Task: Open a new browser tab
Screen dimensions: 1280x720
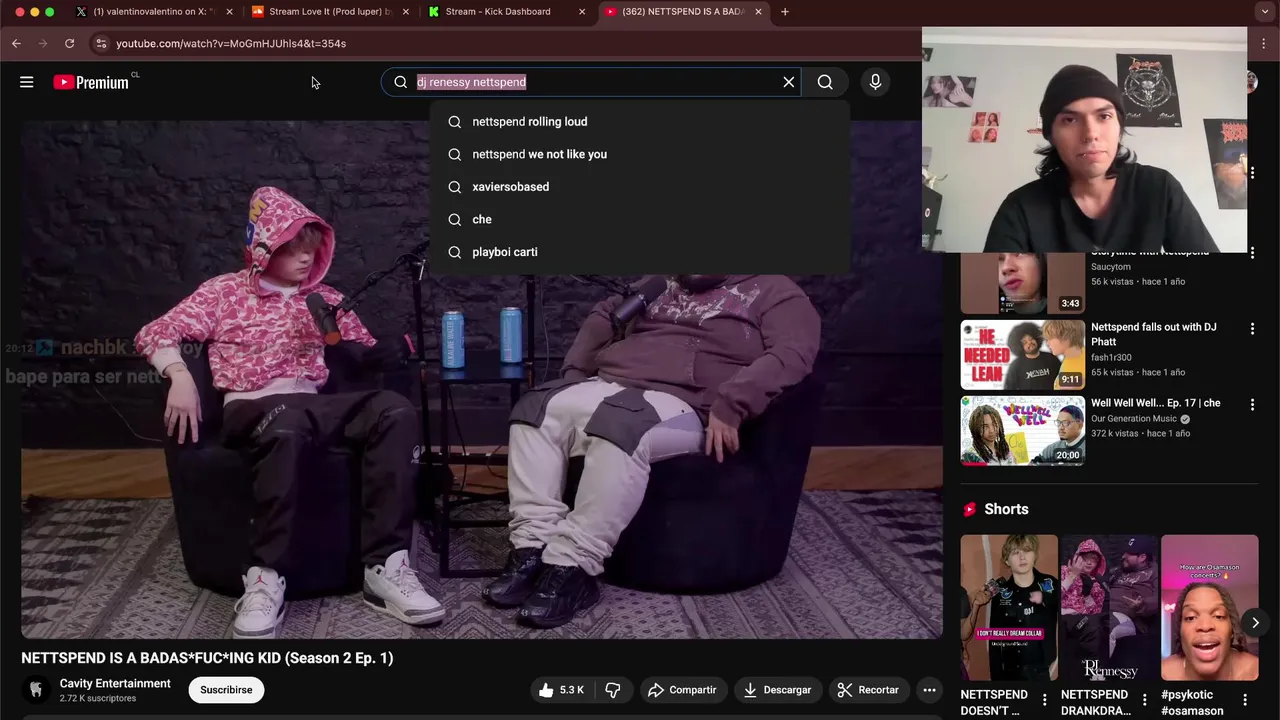Action: 785,12
